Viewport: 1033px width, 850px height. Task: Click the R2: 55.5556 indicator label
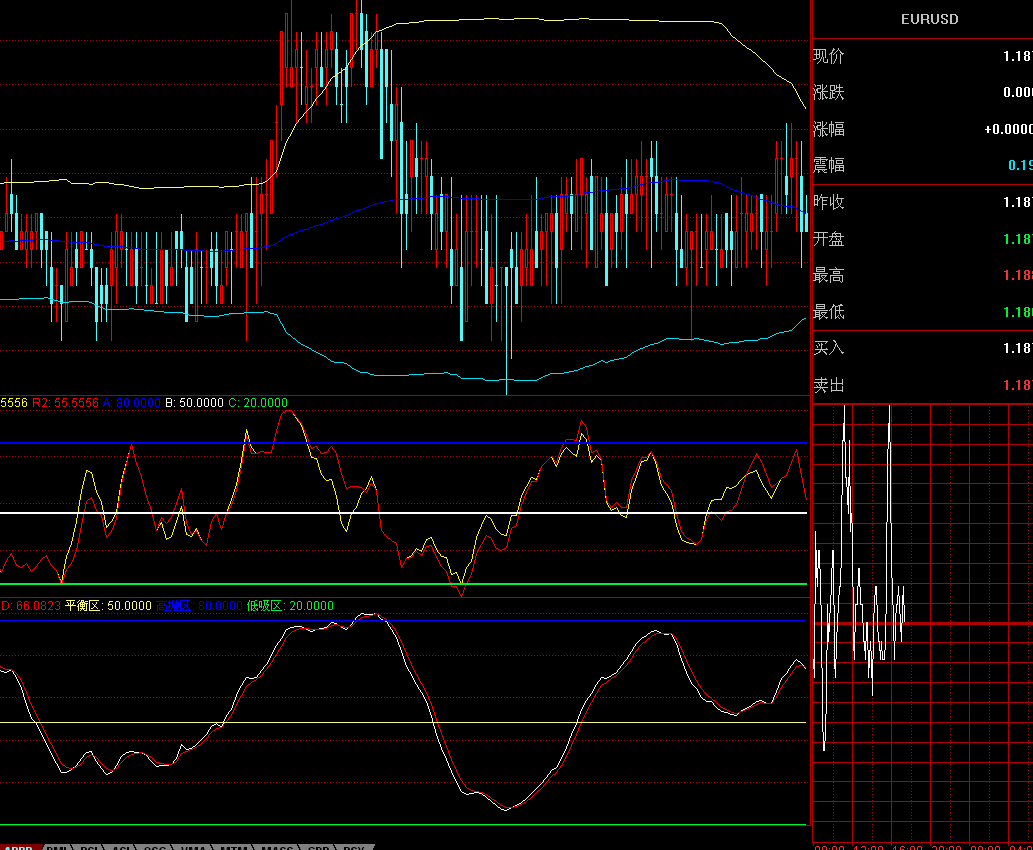coord(64,403)
